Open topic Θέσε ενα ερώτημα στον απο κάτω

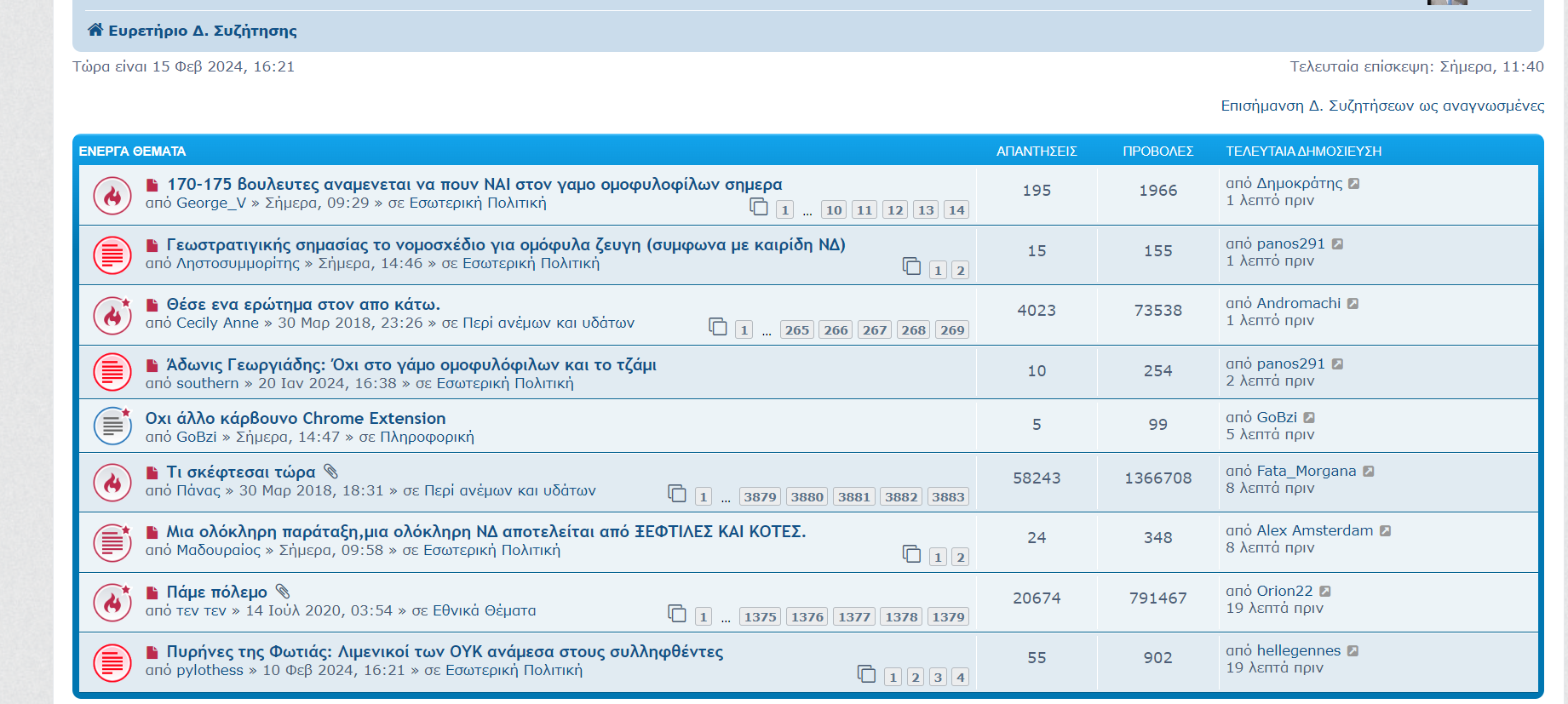(303, 304)
